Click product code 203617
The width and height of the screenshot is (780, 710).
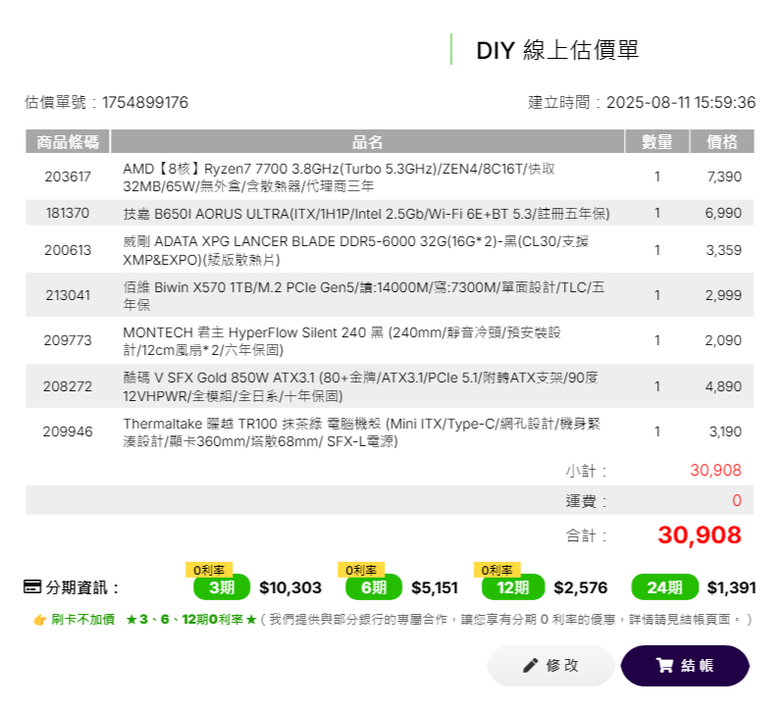(68, 177)
